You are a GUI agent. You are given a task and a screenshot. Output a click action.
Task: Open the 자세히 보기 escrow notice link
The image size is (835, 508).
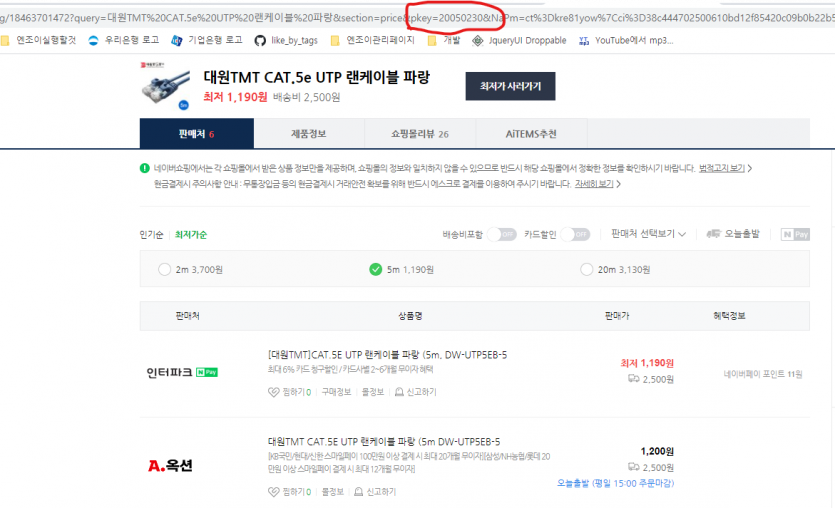(x=595, y=184)
